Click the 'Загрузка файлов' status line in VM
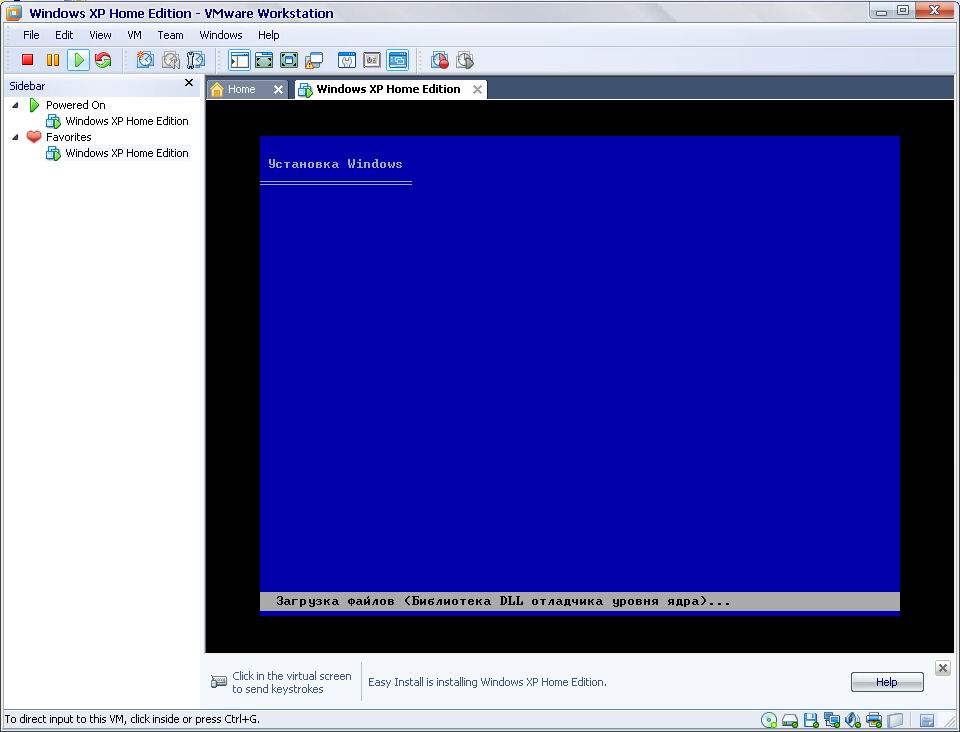 click(503, 601)
